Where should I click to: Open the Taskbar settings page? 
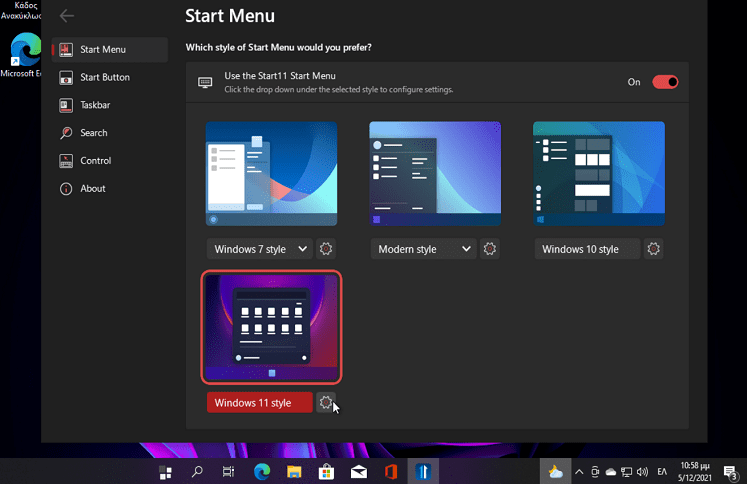[110, 105]
